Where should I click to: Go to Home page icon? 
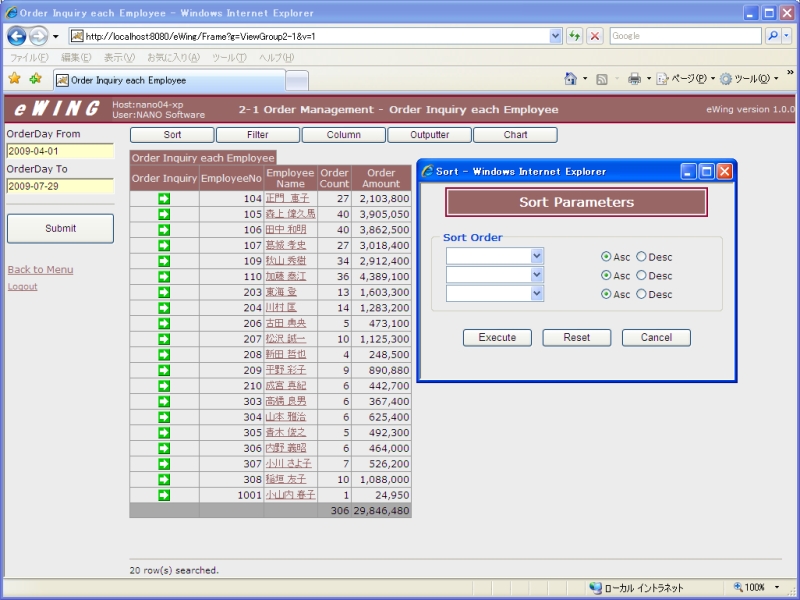[x=570, y=79]
